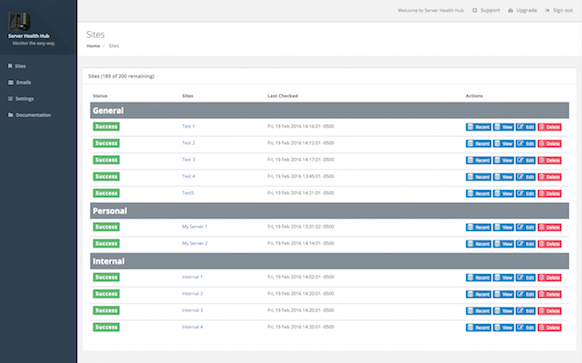582x363 pixels.
Task: Click View button for Internal 1
Action: click(503, 278)
